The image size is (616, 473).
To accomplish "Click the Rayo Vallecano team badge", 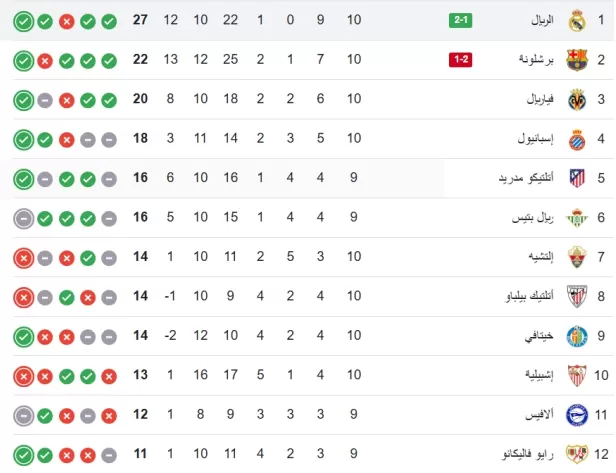I will 576,453.
